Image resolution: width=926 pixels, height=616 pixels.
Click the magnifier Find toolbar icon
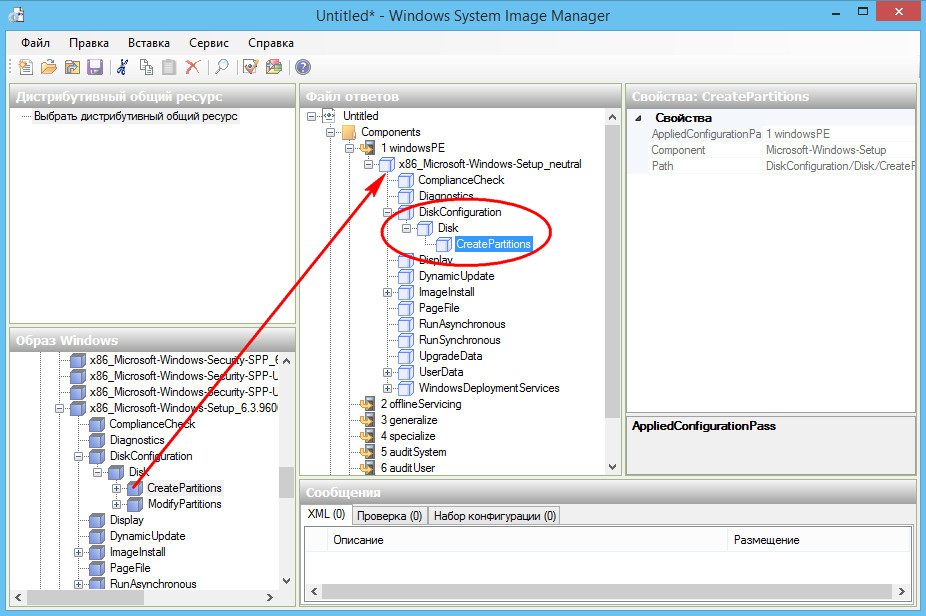tap(222, 67)
